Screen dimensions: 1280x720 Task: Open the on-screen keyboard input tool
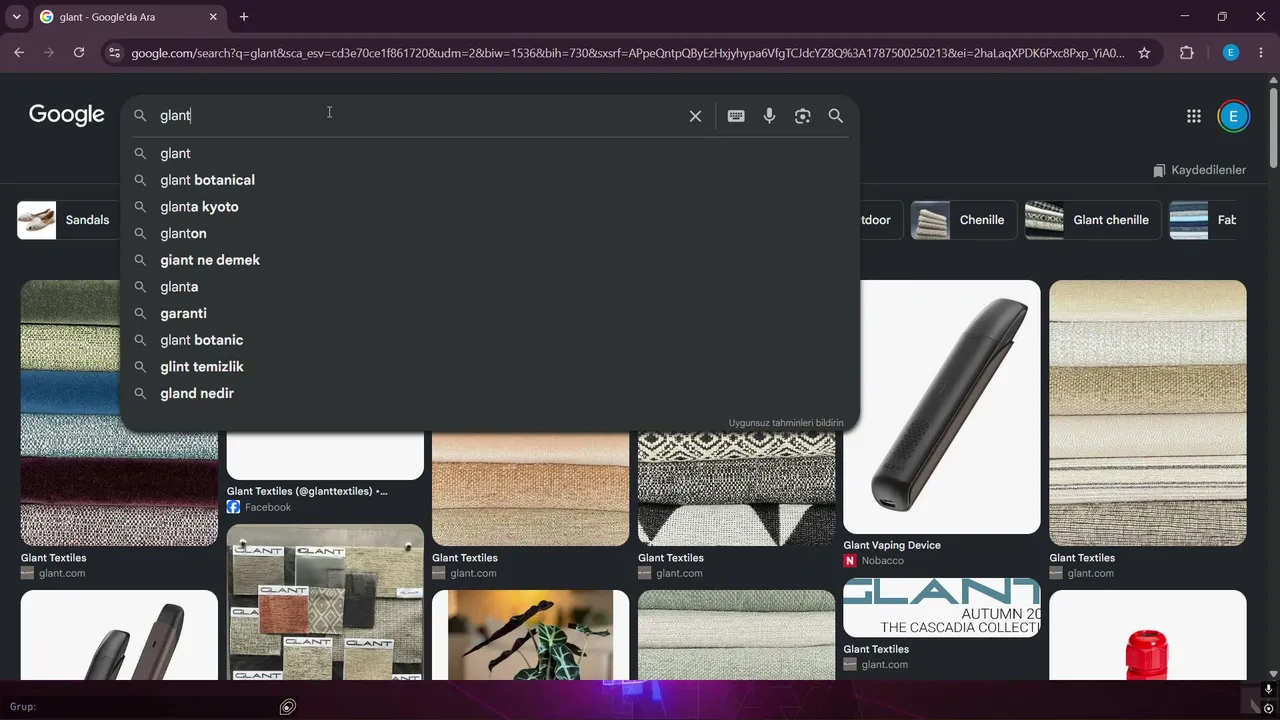pyautogui.click(x=736, y=116)
